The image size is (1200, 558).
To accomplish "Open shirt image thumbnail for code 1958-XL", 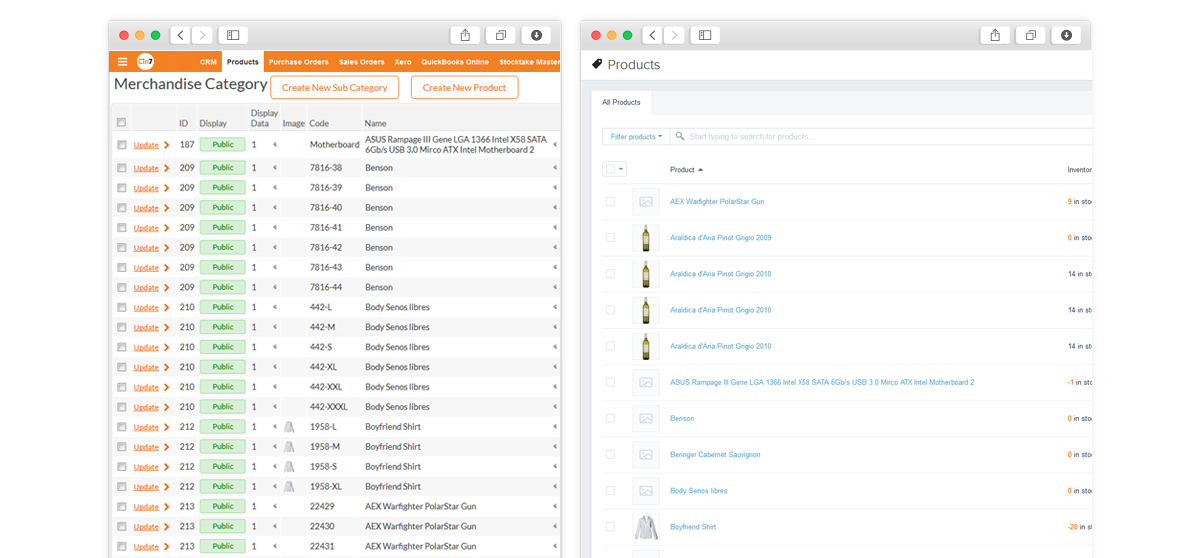I will (289, 486).
